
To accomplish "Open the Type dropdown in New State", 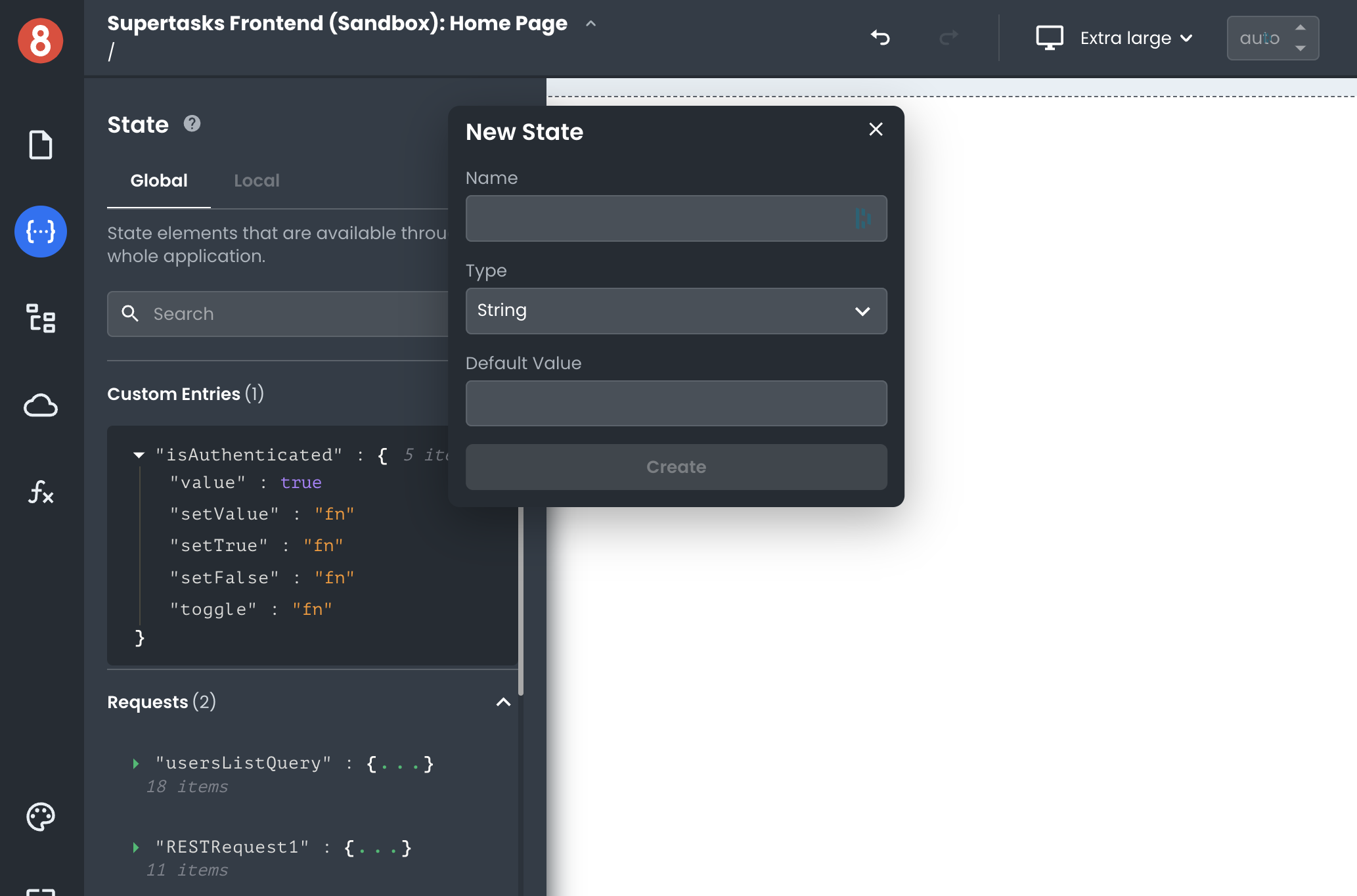I will click(x=676, y=310).
